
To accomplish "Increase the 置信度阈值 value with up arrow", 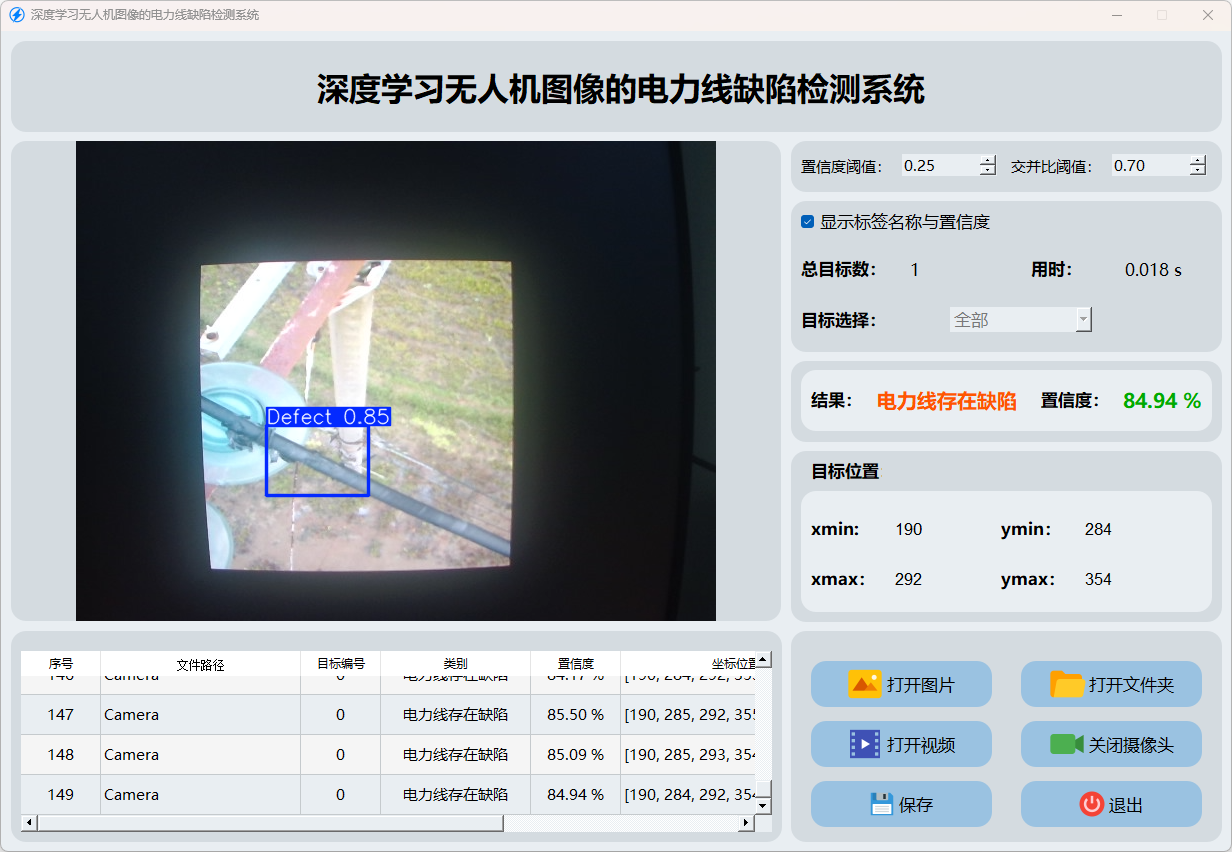I will (988, 160).
